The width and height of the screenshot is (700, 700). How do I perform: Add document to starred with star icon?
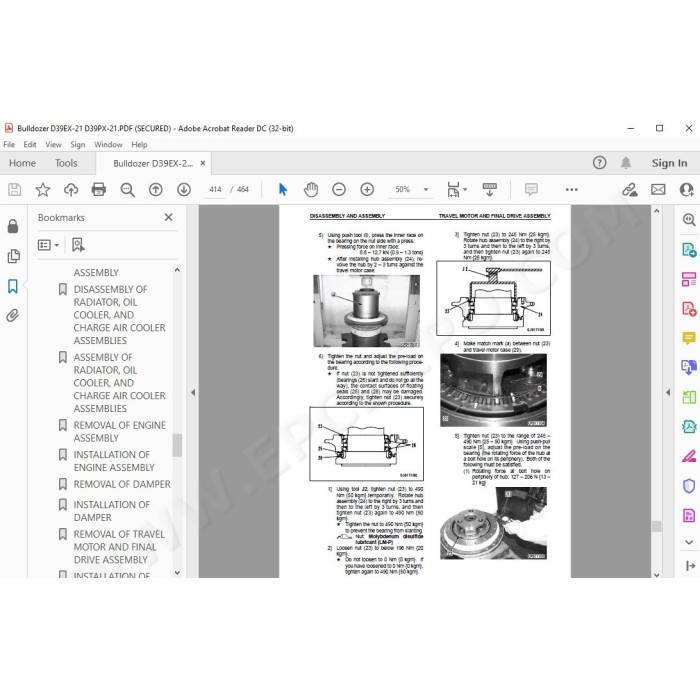(43, 190)
